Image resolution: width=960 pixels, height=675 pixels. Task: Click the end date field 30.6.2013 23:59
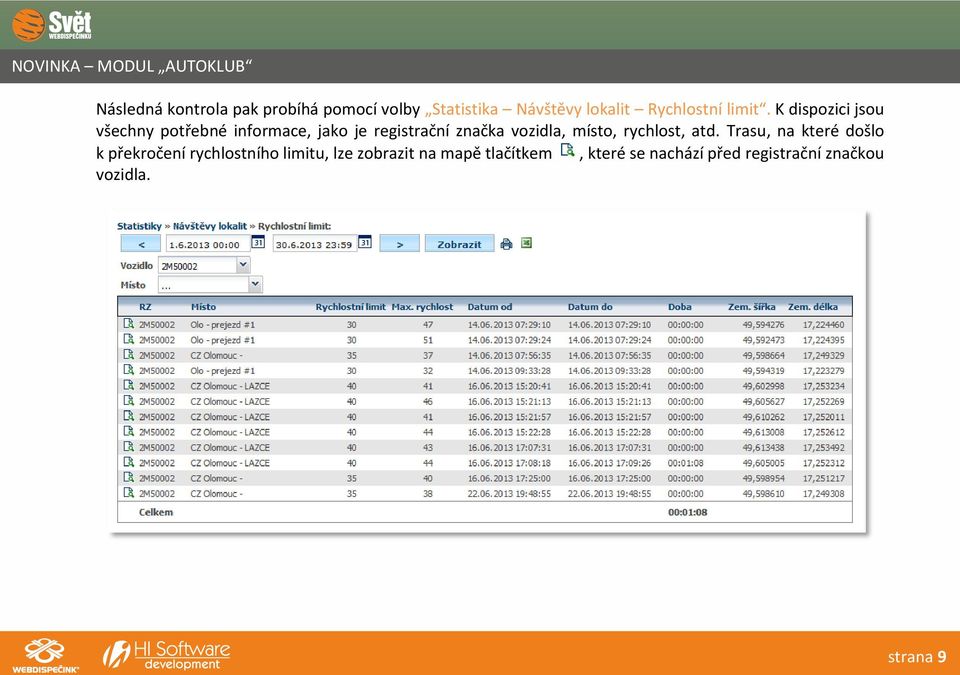tap(315, 244)
